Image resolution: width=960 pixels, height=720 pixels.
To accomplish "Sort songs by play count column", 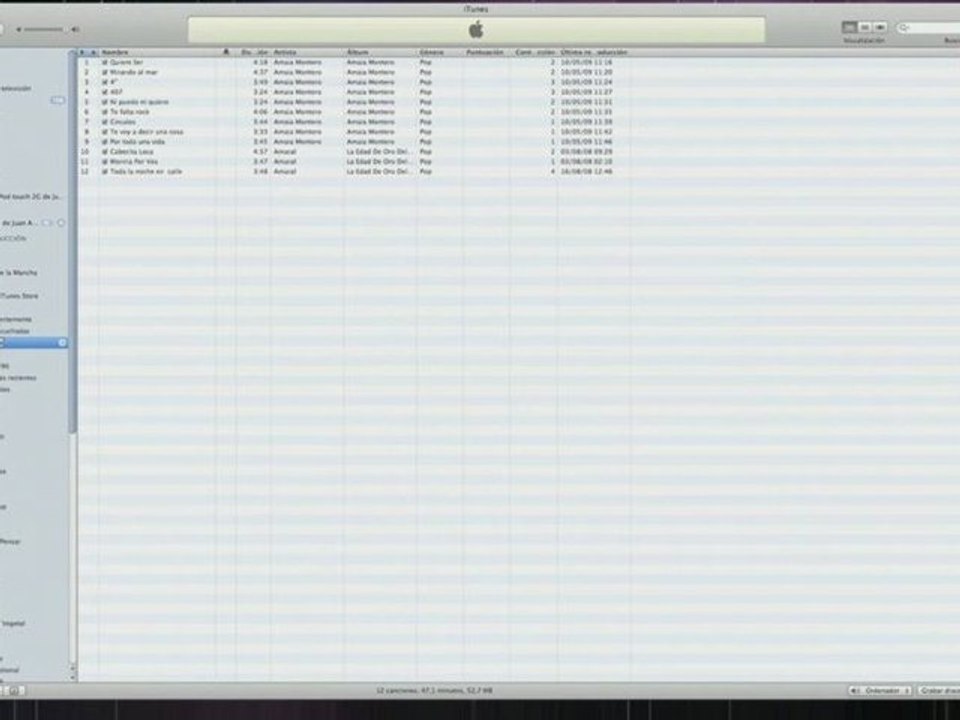I will point(535,52).
